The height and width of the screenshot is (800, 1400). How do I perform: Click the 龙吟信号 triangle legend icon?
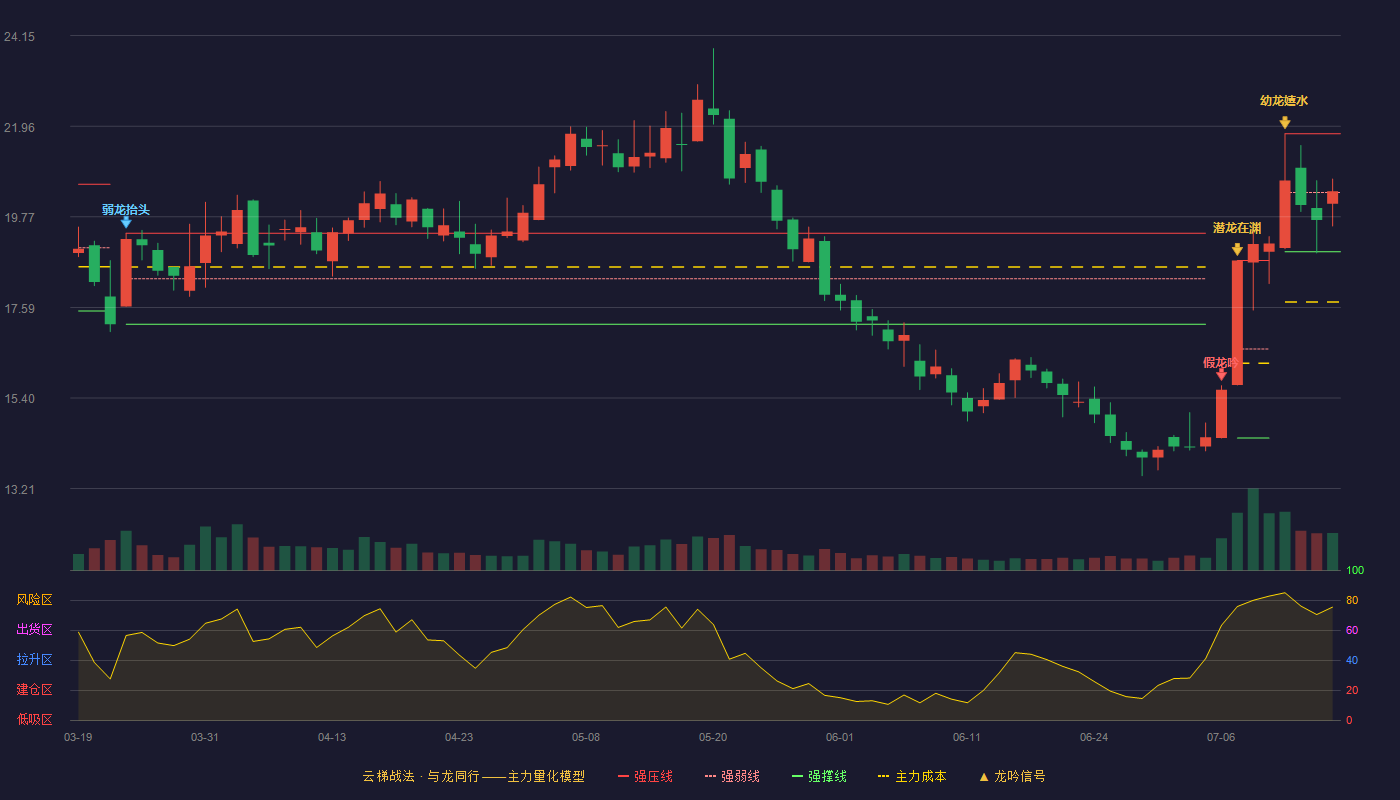click(x=983, y=777)
